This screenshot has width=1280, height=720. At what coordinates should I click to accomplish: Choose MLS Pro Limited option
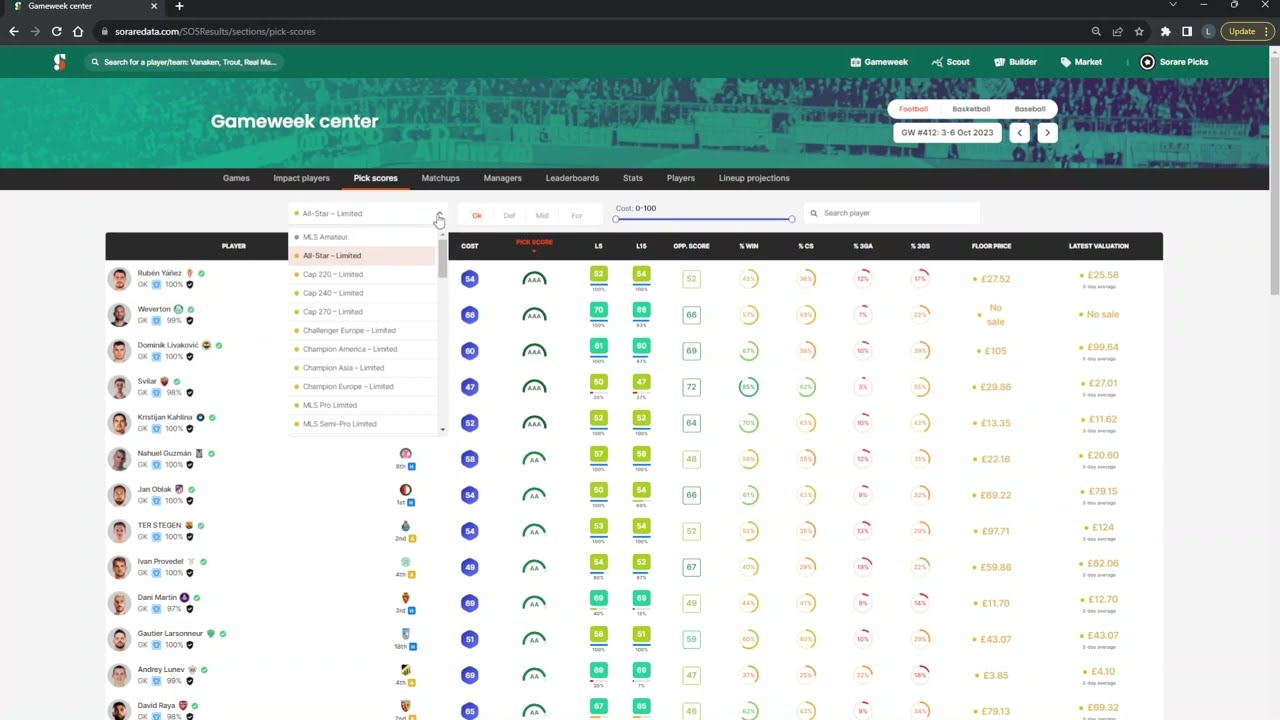363,405
